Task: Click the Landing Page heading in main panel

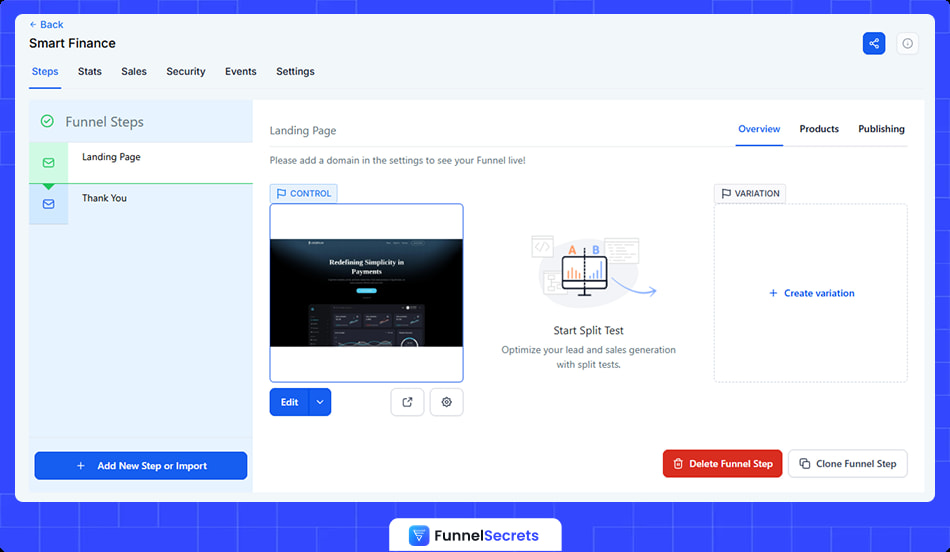Action: (x=303, y=130)
